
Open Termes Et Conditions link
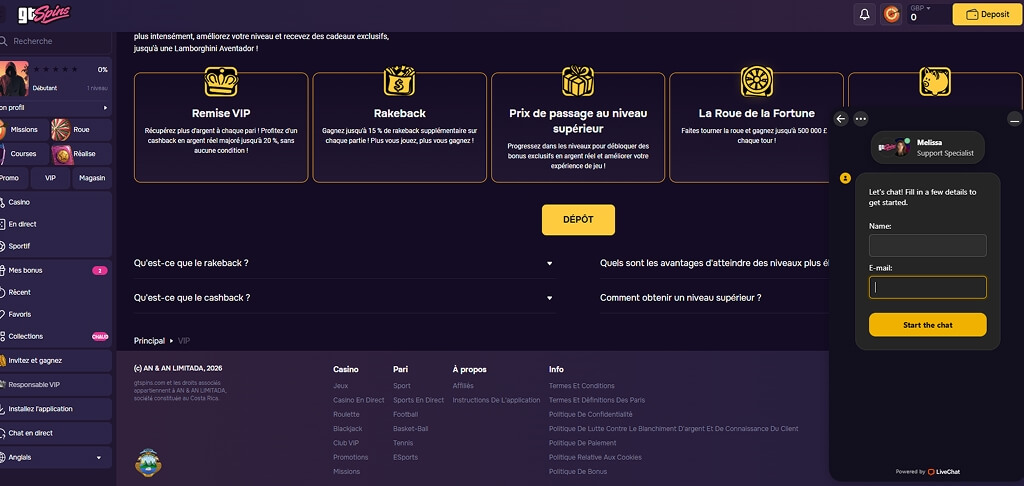(x=581, y=386)
